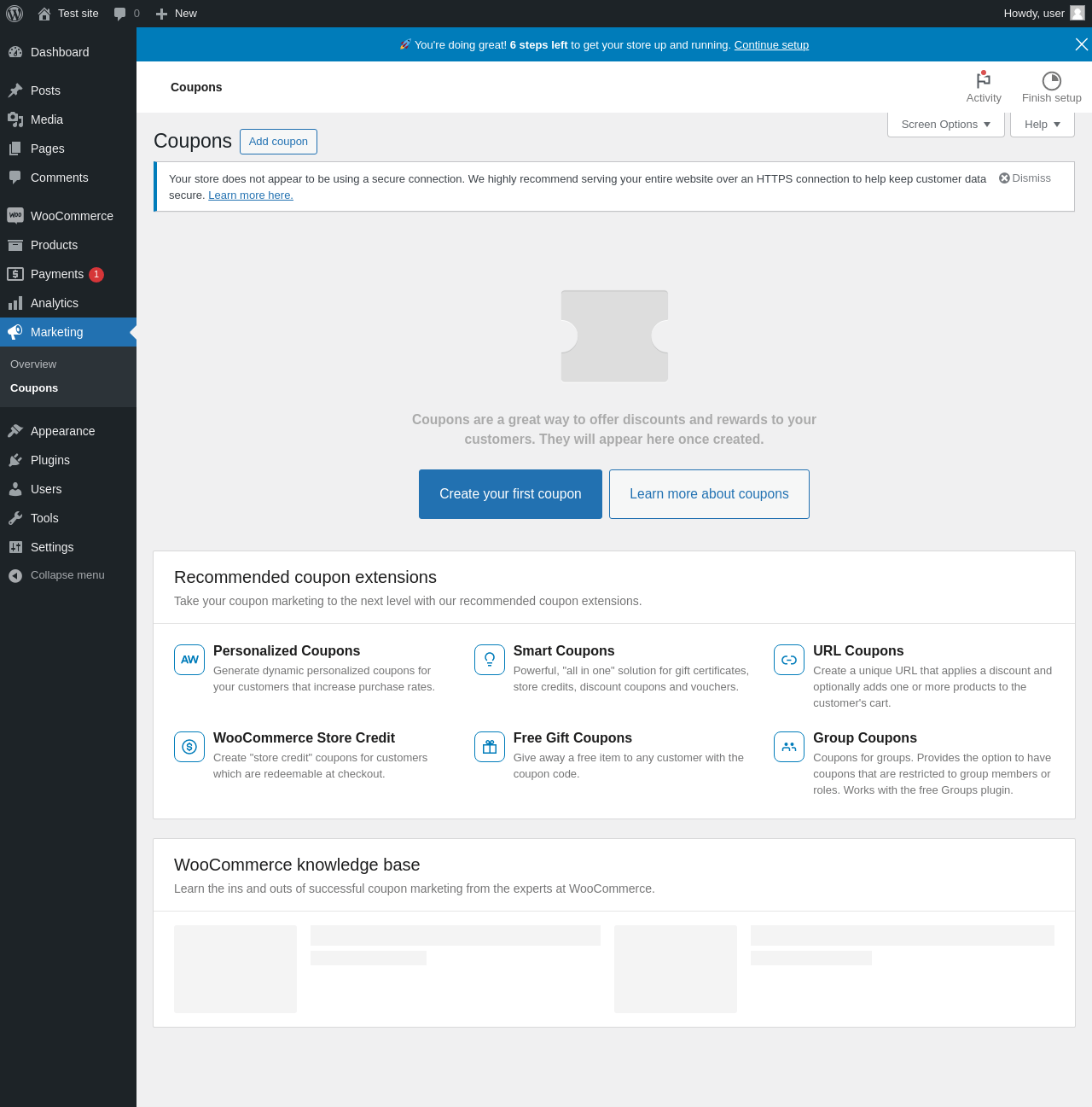Go to the Products menu label

54,245
